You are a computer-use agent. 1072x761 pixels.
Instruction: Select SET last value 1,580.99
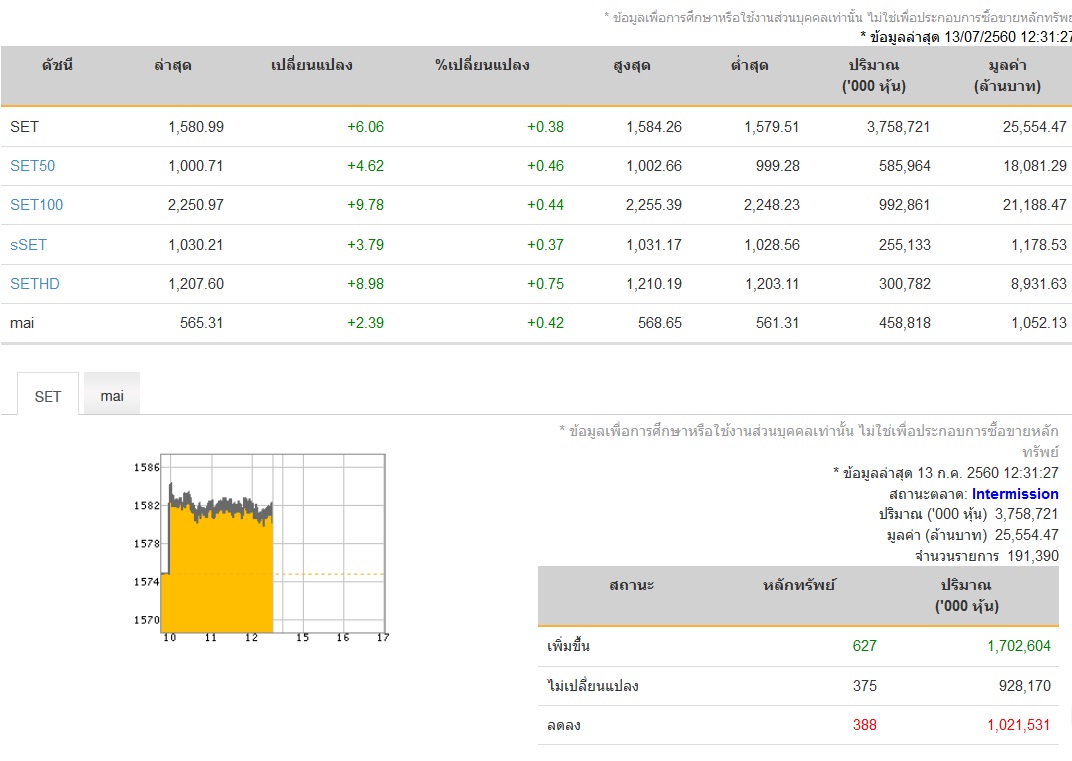196,126
